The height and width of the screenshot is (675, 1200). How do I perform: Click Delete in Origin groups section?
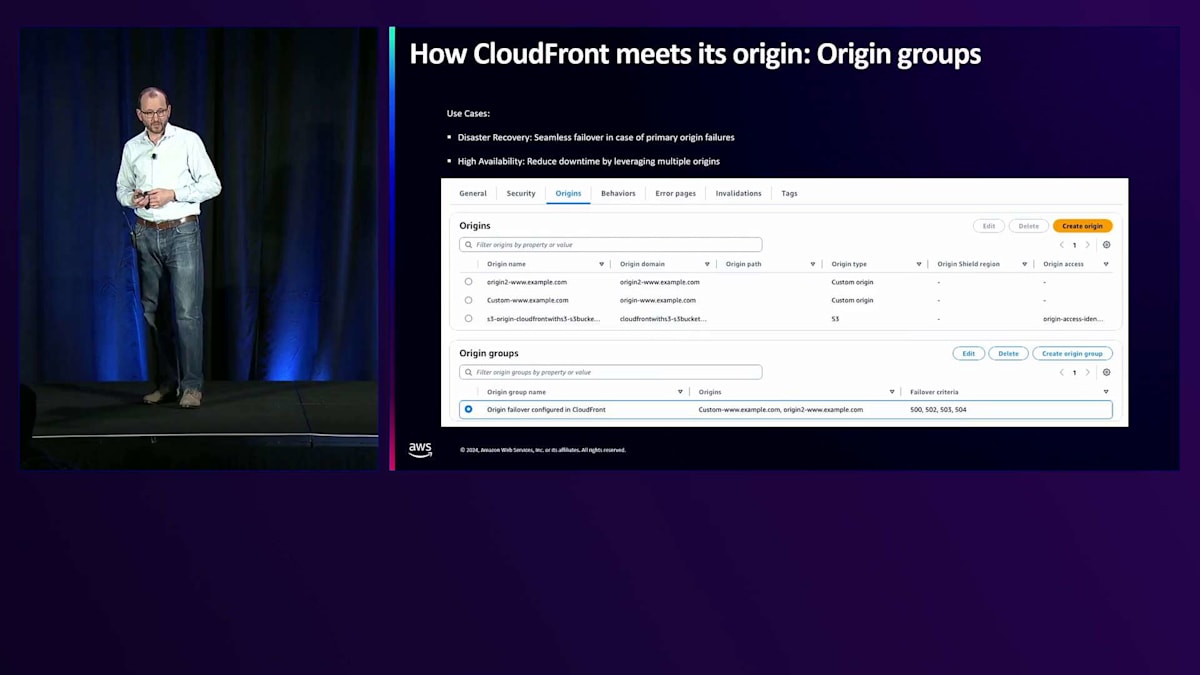click(1008, 353)
